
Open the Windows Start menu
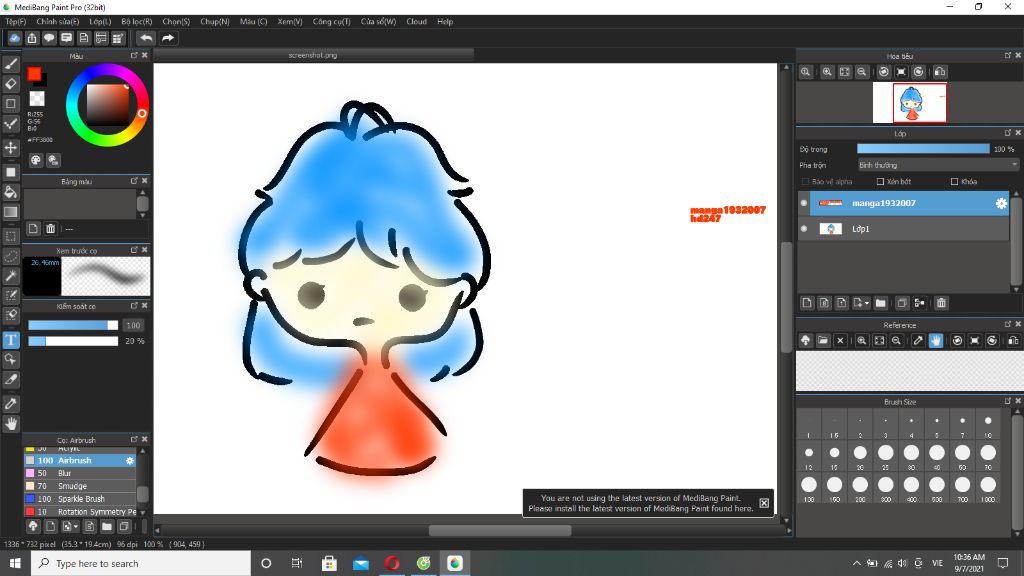coord(15,563)
